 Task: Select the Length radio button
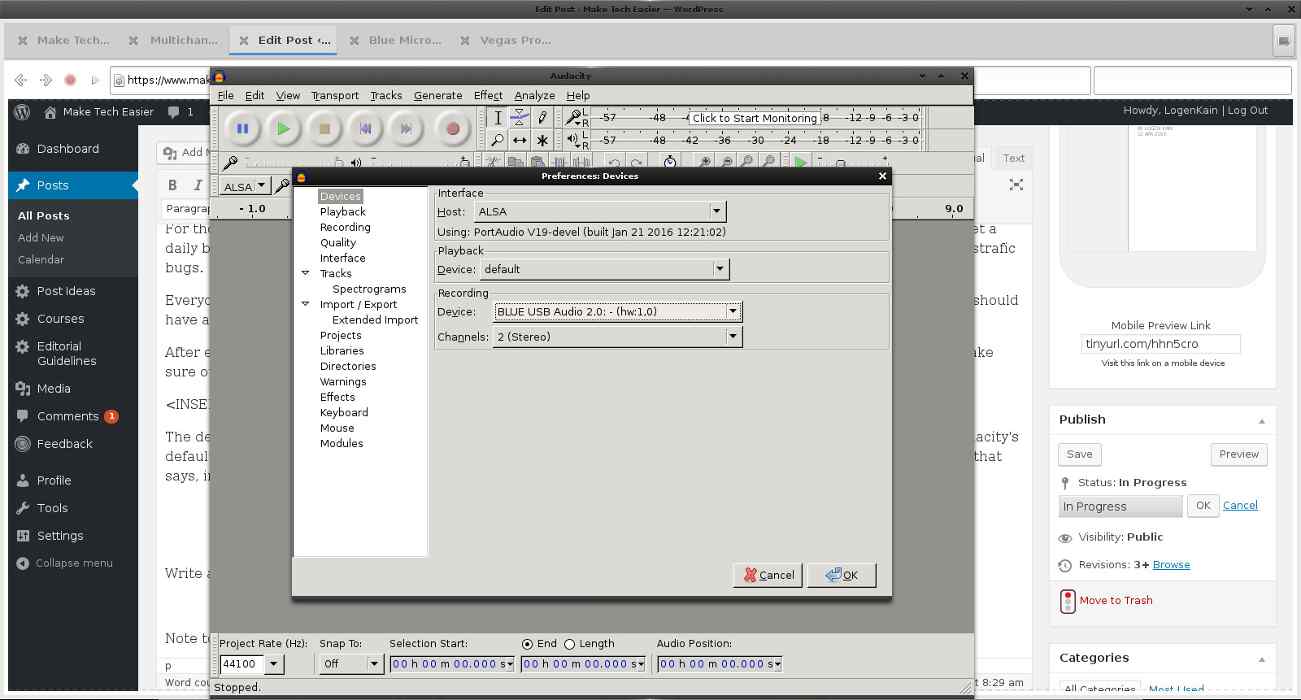tap(570, 643)
